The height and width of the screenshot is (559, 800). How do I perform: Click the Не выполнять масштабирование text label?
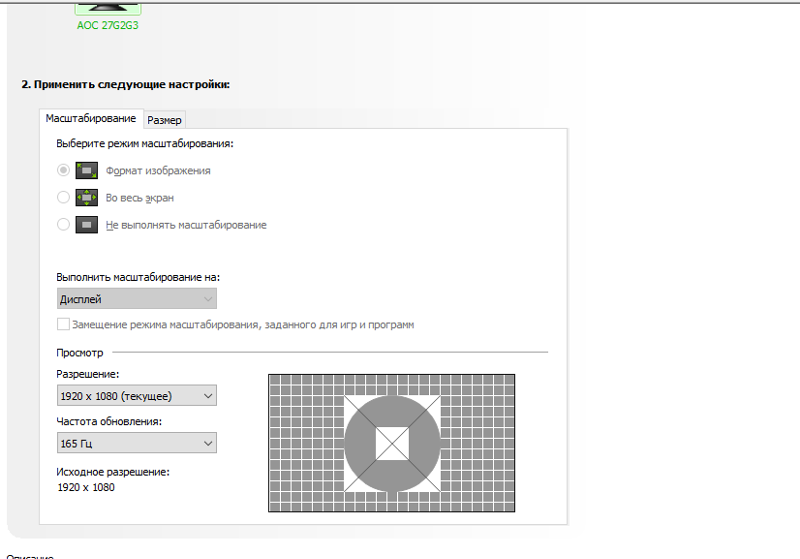(186, 225)
